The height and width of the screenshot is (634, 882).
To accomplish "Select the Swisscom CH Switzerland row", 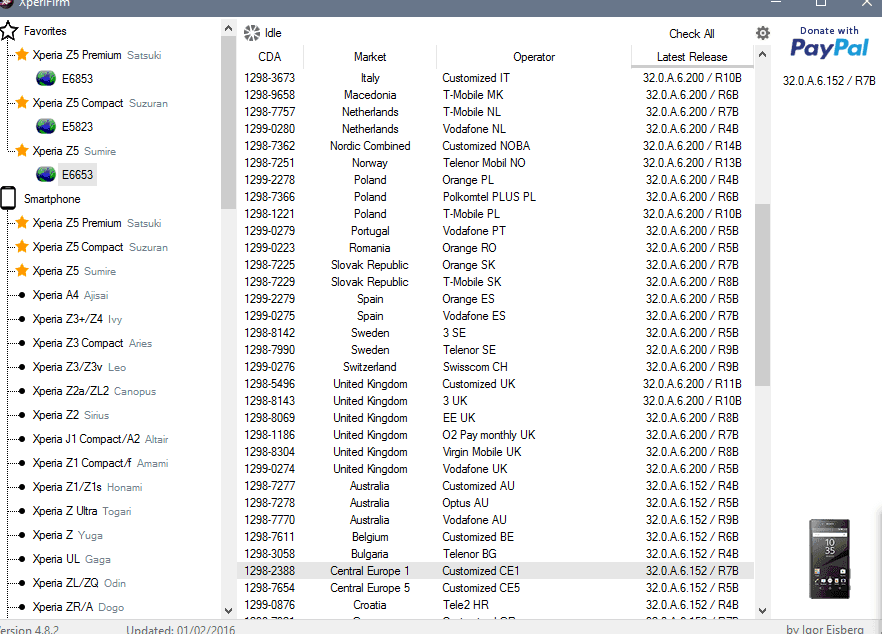I will [495, 367].
